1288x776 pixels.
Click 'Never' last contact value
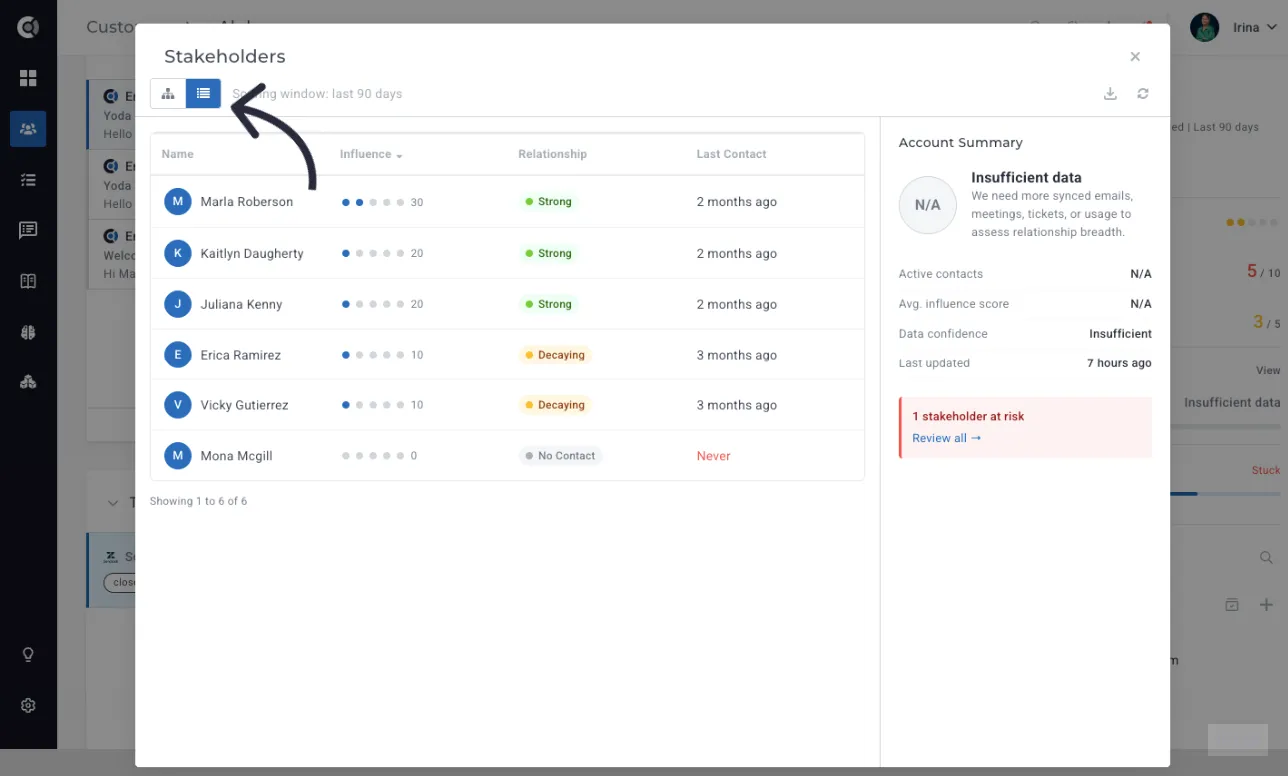(714, 456)
